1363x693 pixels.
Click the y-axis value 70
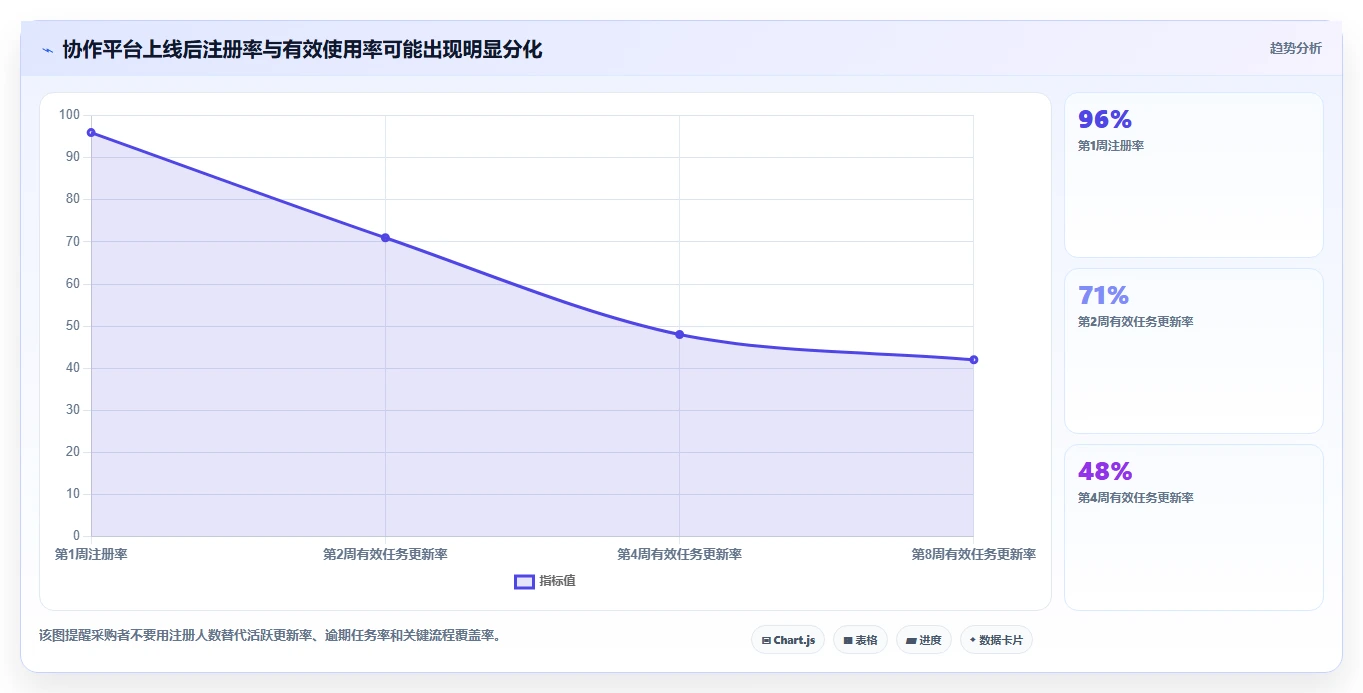point(72,241)
